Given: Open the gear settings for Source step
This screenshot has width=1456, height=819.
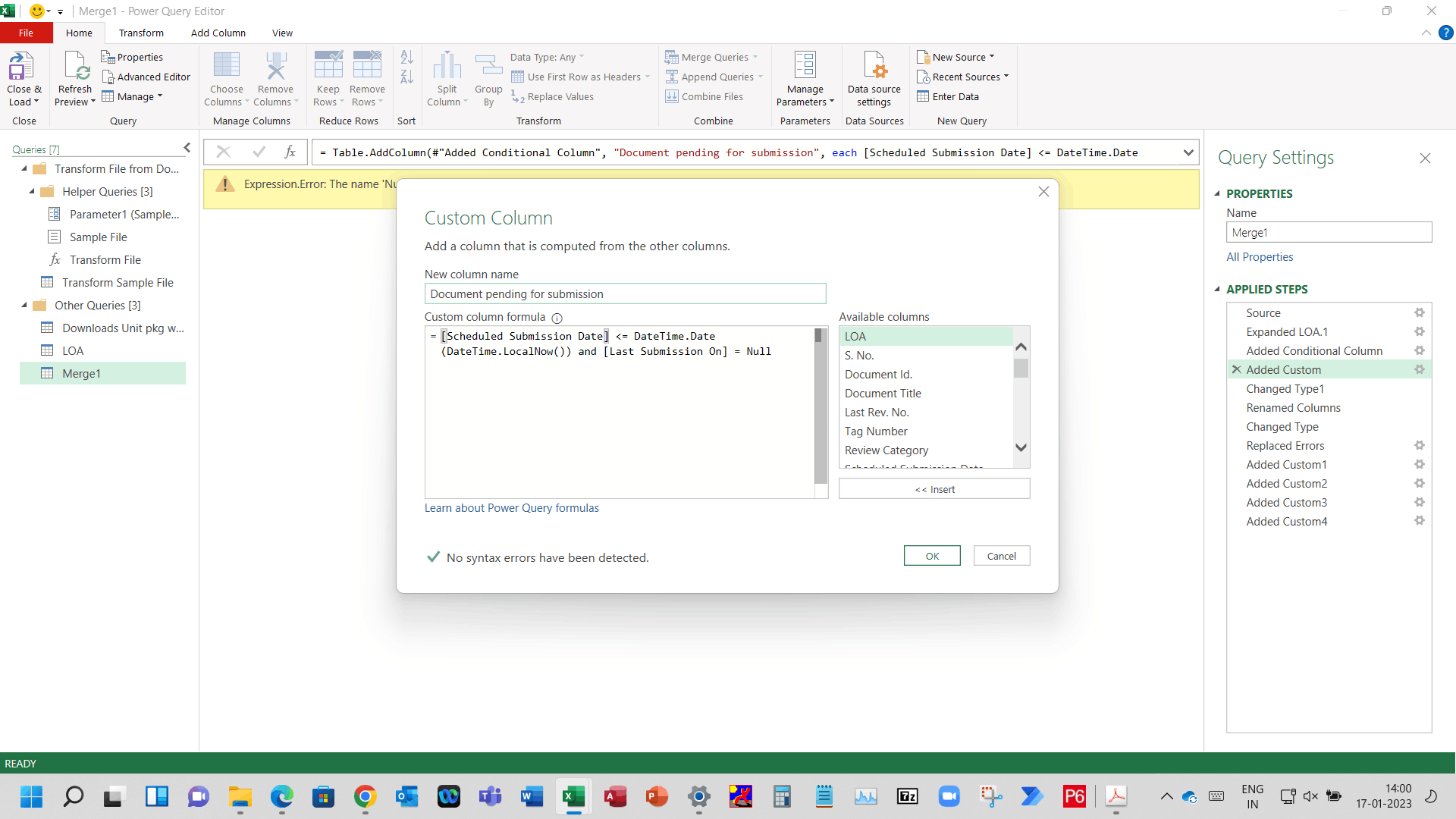Looking at the screenshot, I should tap(1419, 312).
